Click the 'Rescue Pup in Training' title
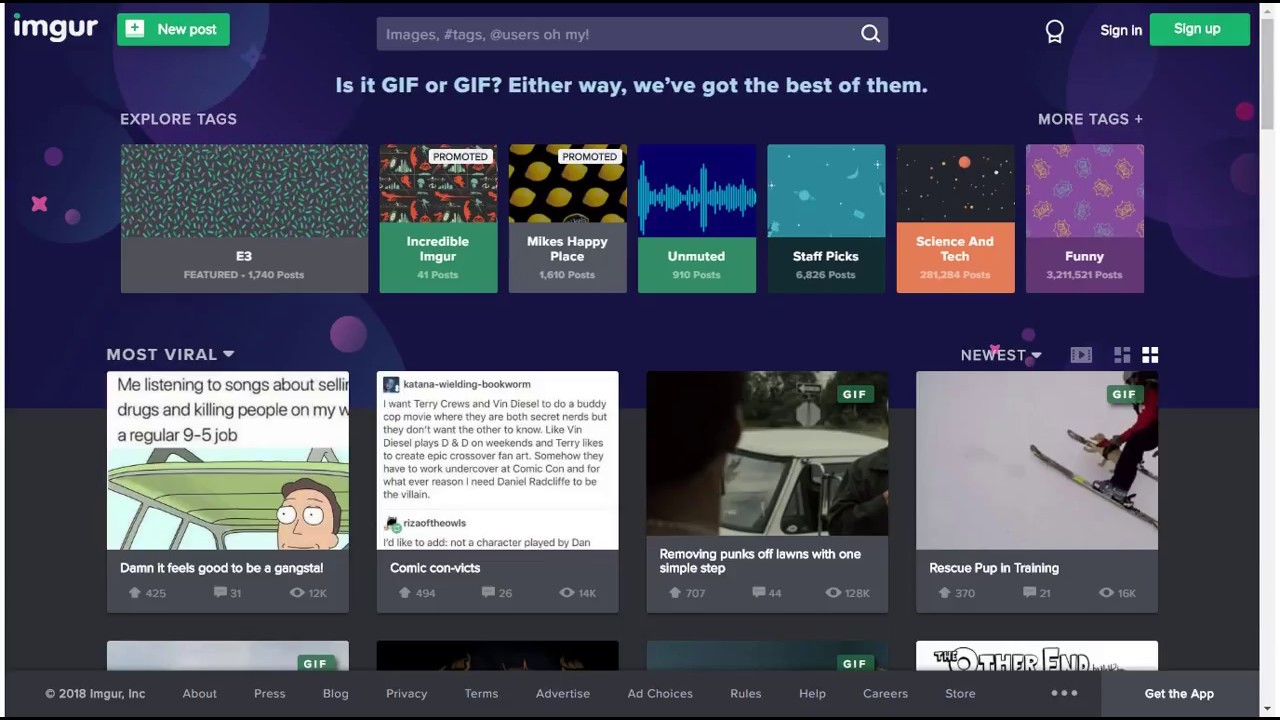 click(994, 568)
